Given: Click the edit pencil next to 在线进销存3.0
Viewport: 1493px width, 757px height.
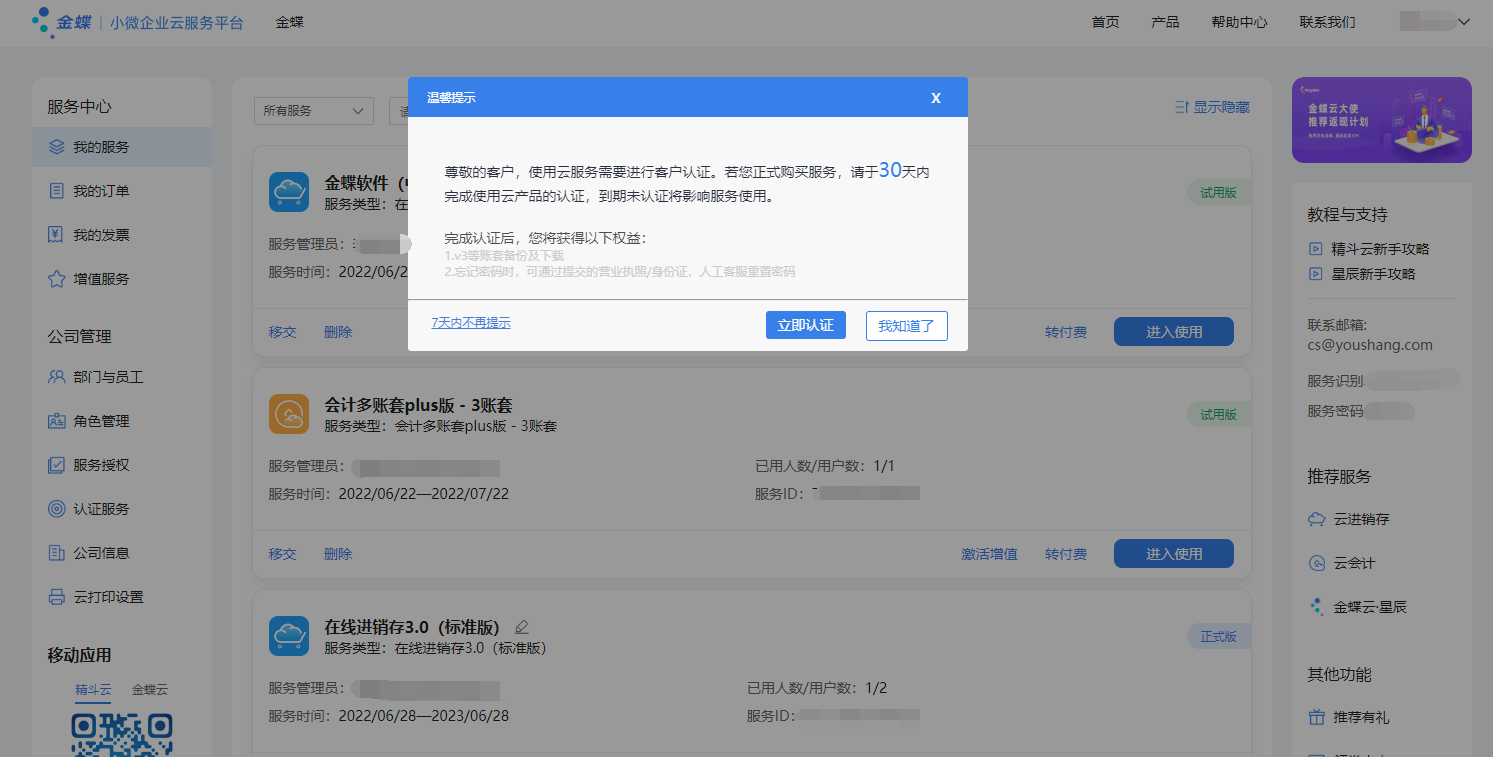Looking at the screenshot, I should point(521,627).
